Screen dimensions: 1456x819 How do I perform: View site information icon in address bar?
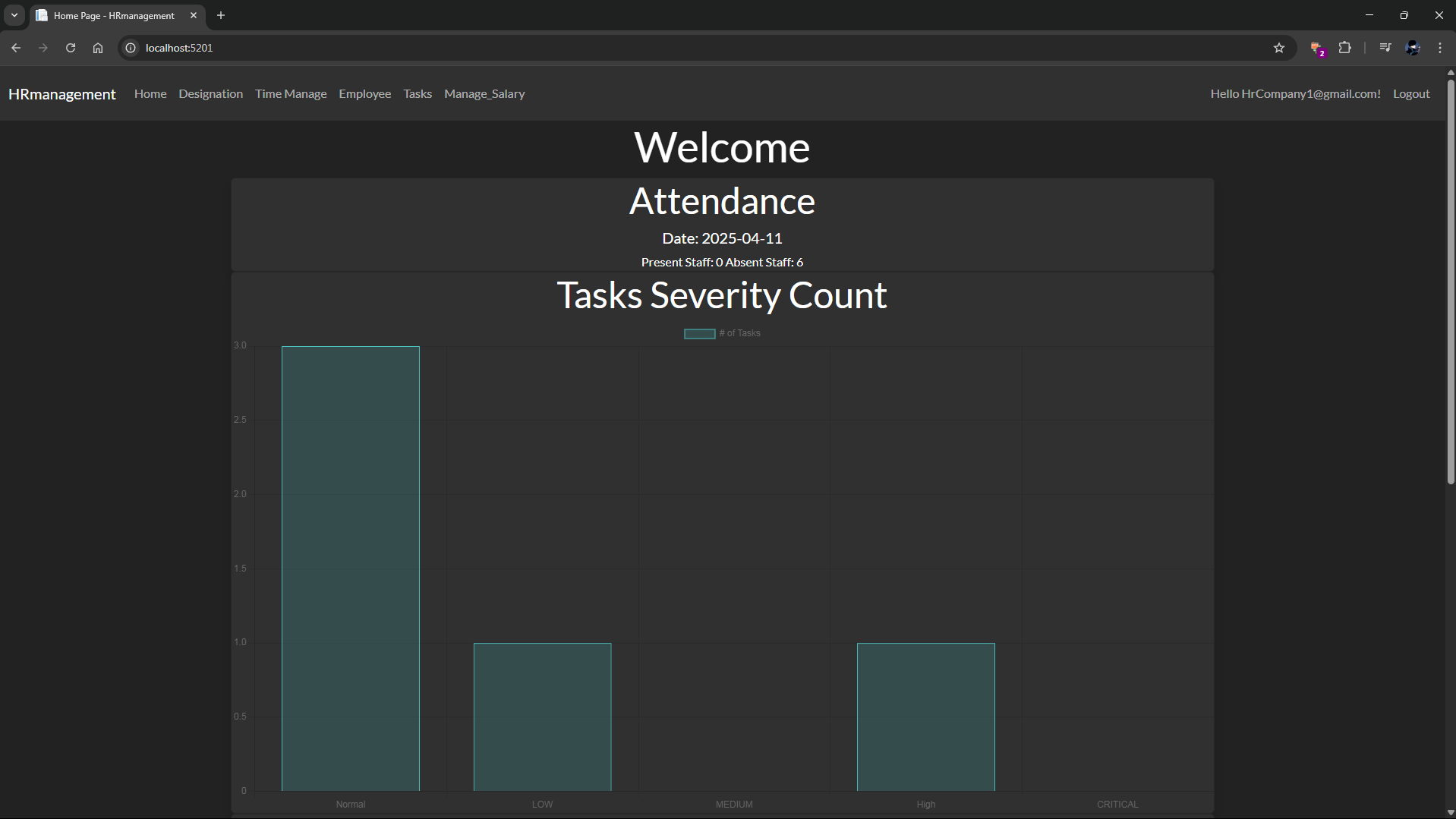131,48
